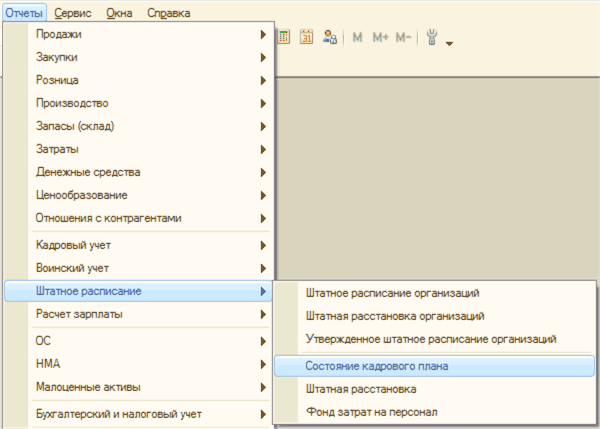Expand the Расчет зарплаты submenu

tap(138, 315)
